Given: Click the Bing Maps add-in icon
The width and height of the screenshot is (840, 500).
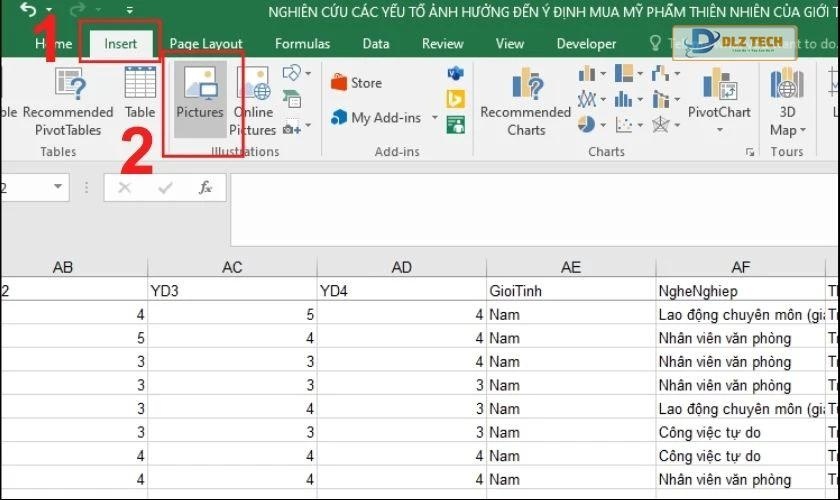Looking at the screenshot, I should tap(456, 98).
